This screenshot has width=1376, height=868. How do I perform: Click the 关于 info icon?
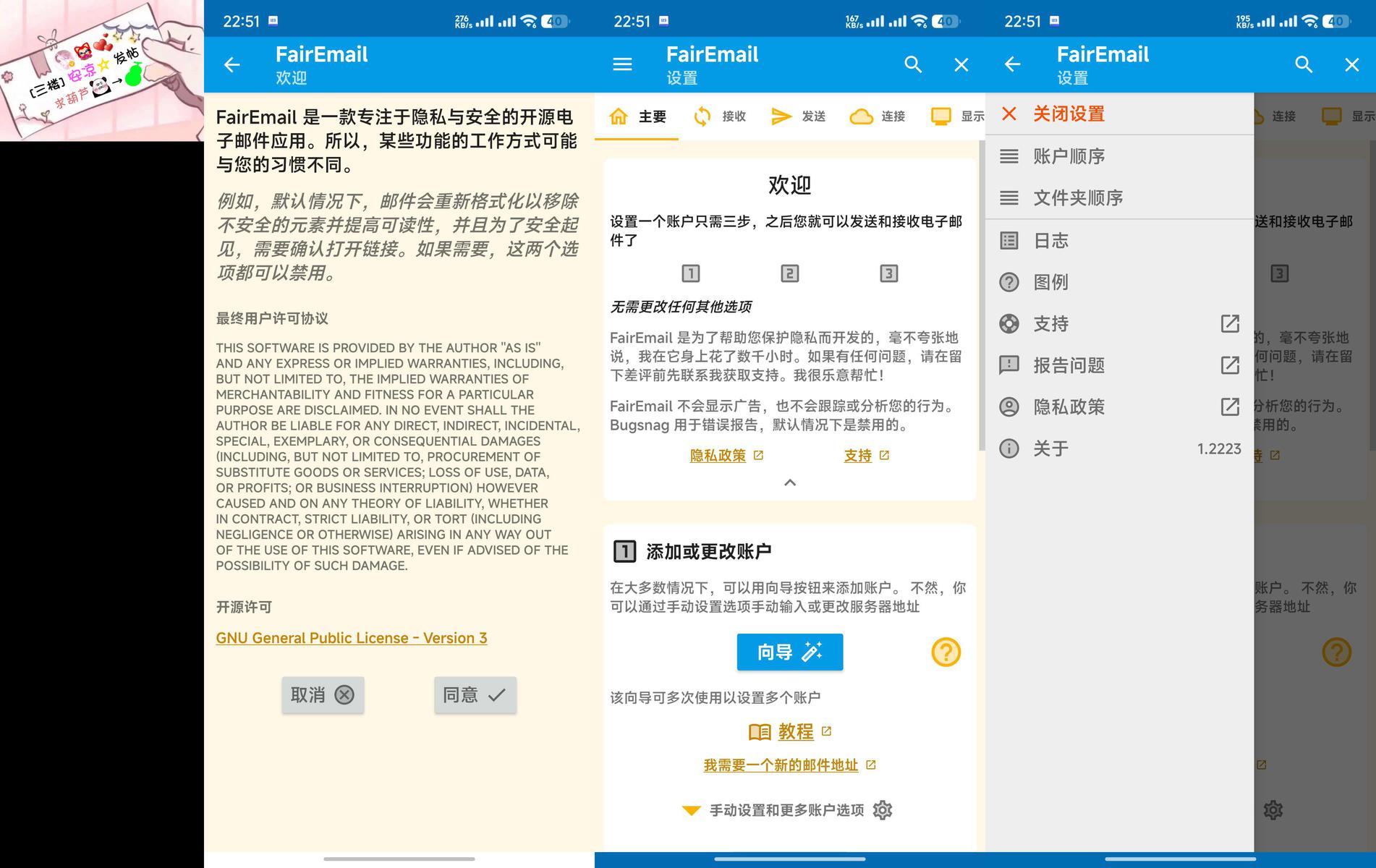1009,448
